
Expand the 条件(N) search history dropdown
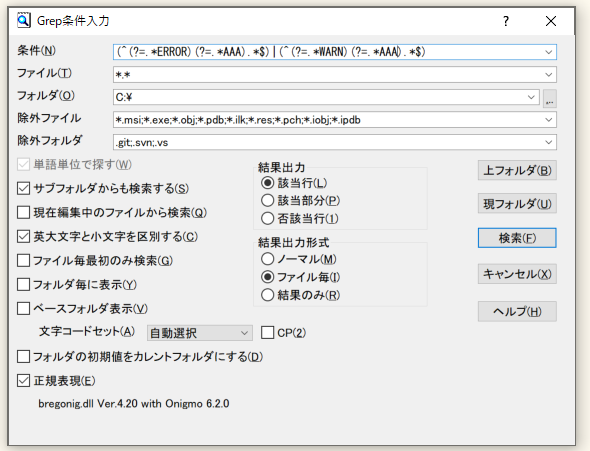coord(549,52)
